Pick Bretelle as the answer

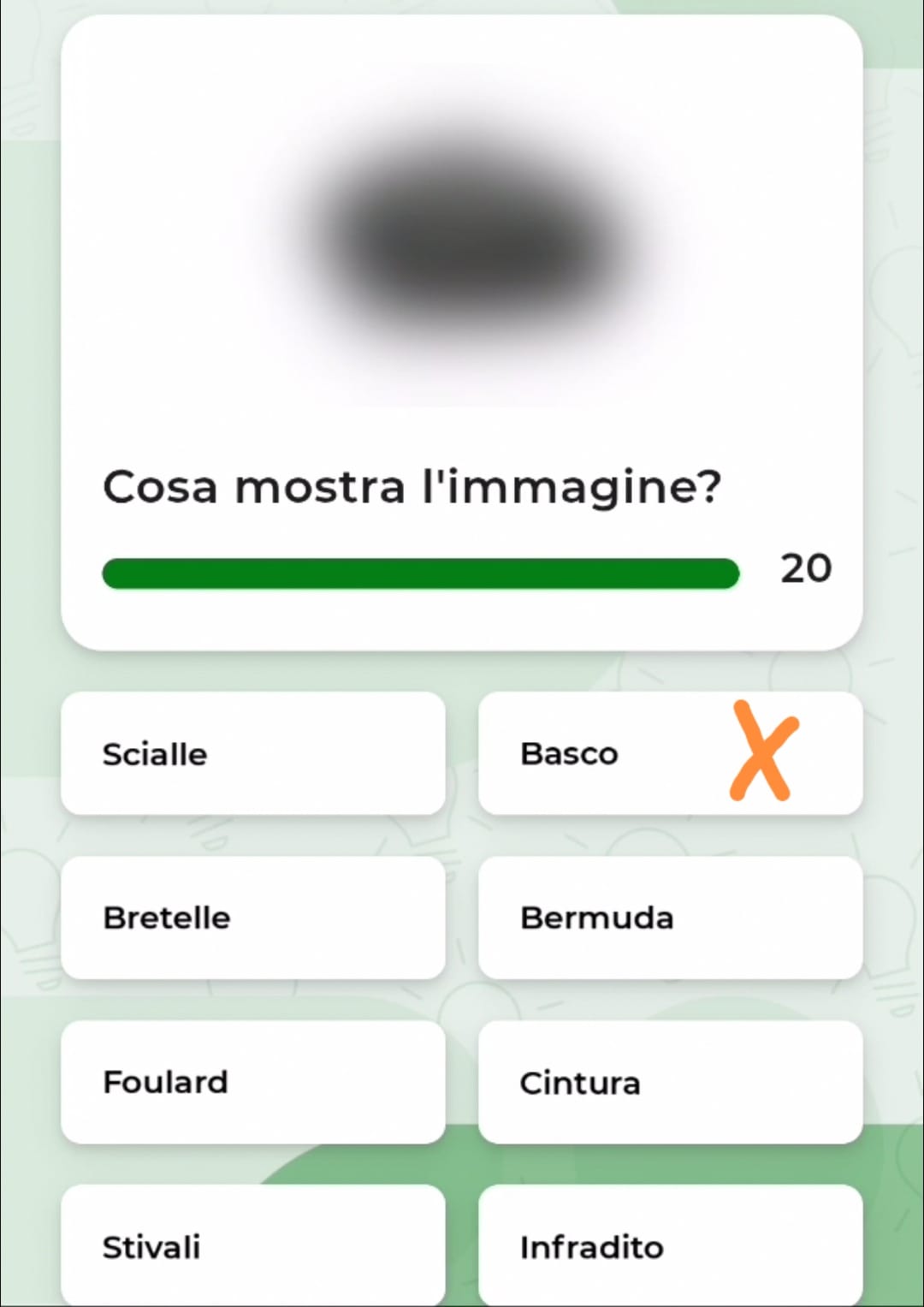[x=252, y=918]
